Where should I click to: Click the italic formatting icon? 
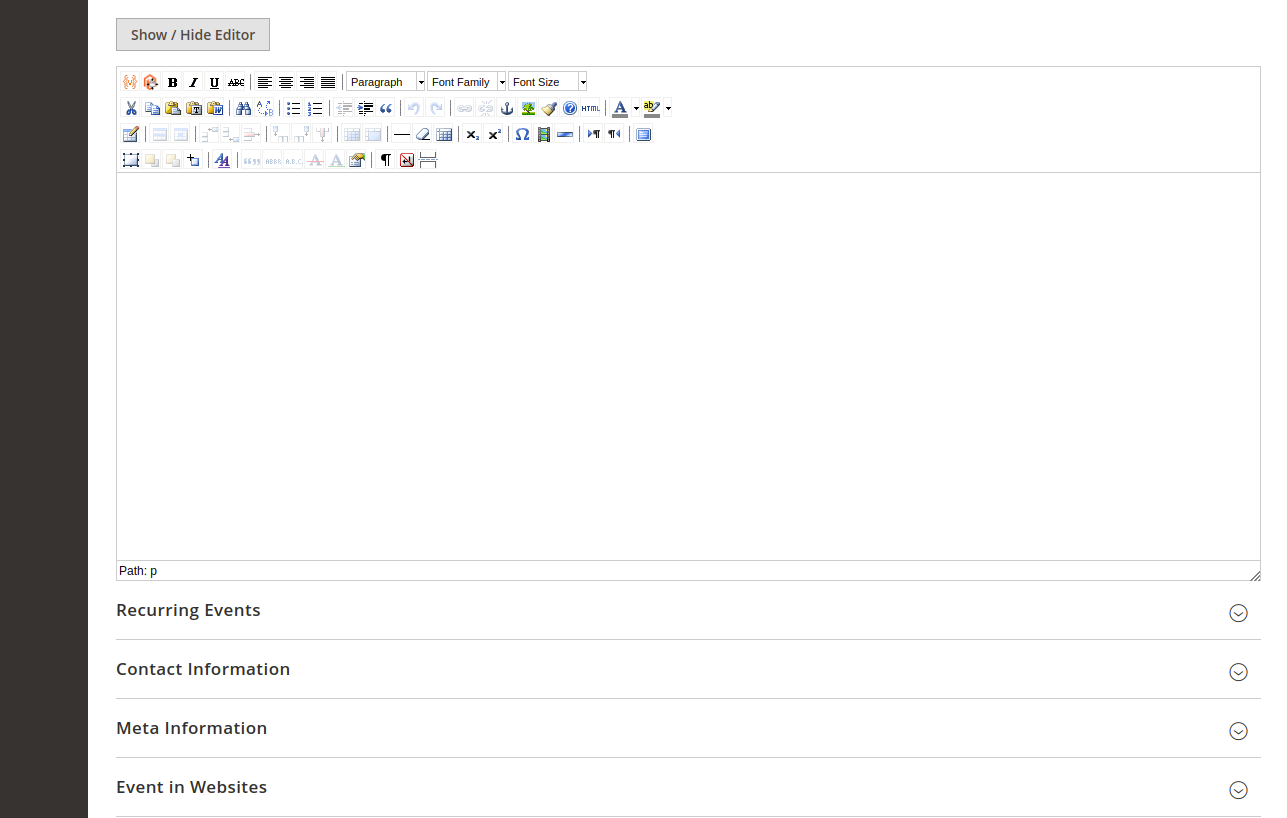(193, 82)
